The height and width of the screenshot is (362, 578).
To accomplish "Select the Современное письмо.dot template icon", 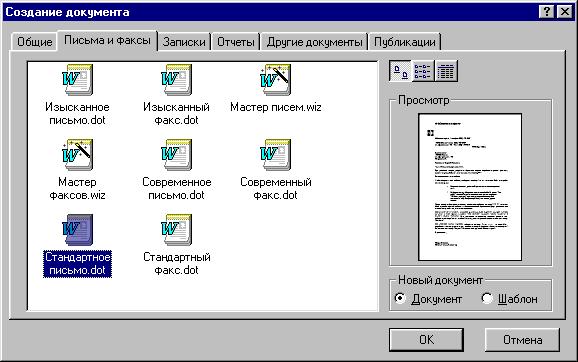I will click(176, 154).
